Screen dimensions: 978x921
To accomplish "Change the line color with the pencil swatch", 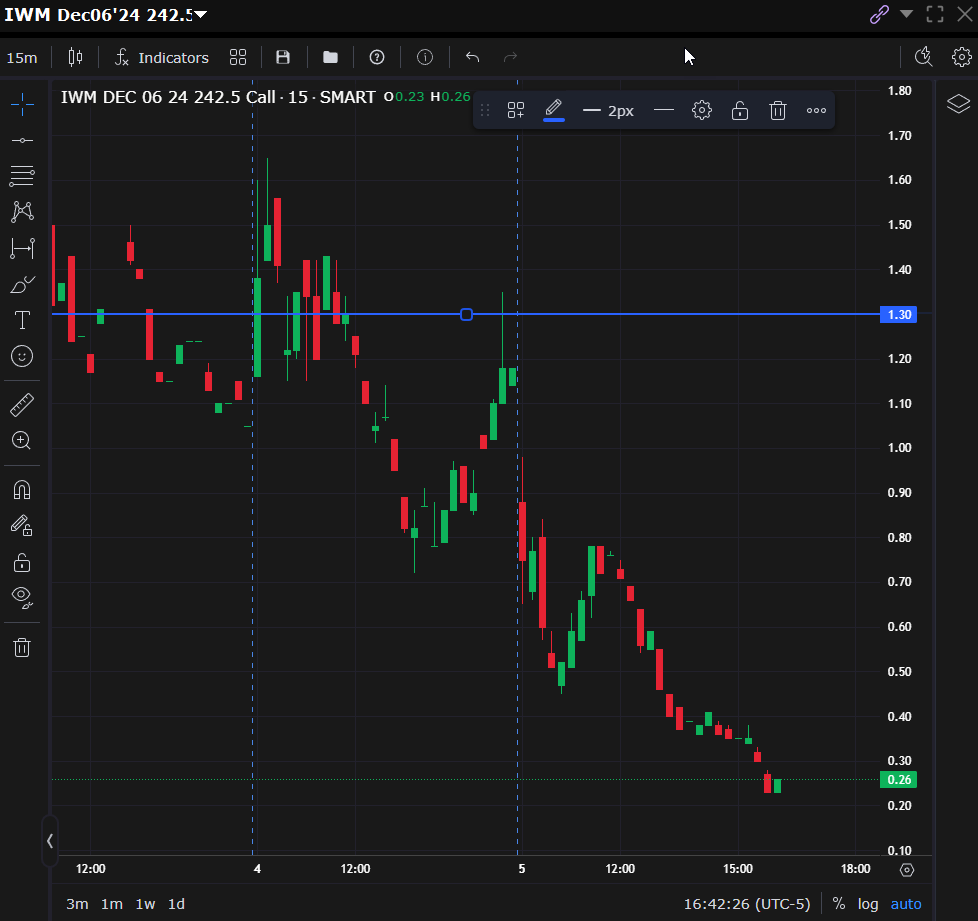I will tap(553, 110).
